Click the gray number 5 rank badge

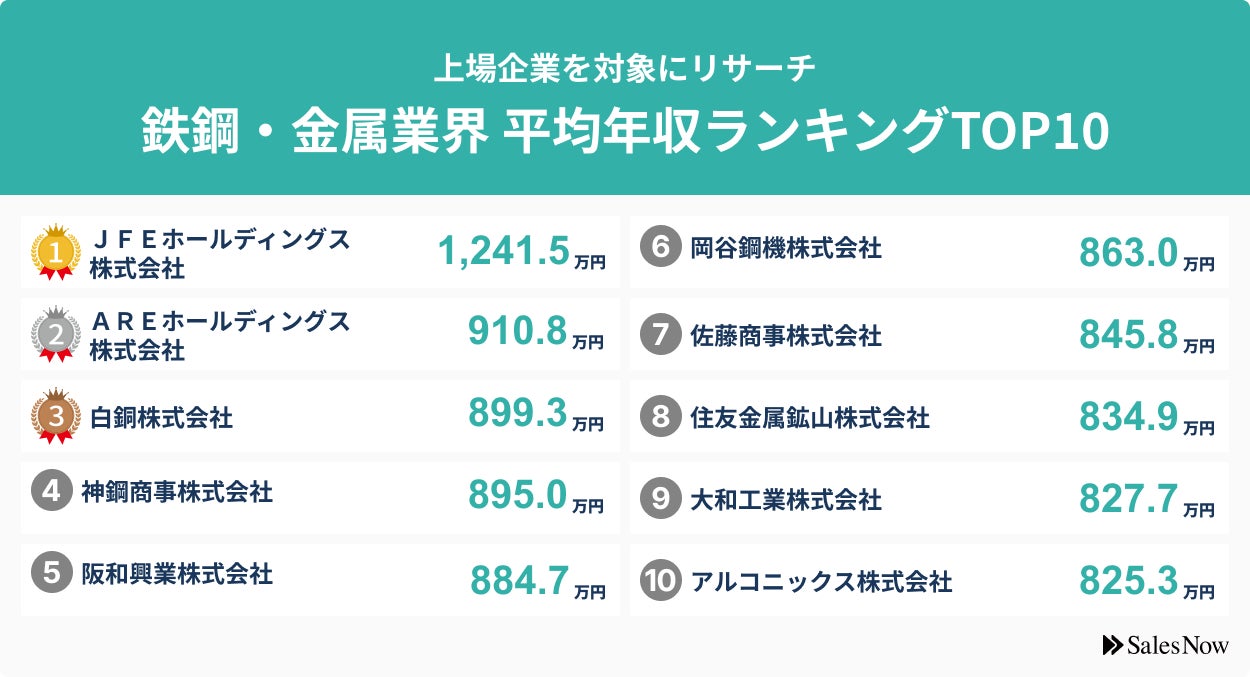click(x=49, y=574)
